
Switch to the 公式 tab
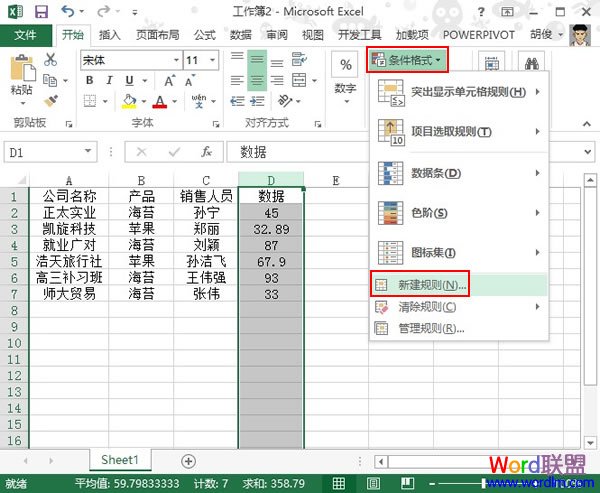(x=205, y=35)
